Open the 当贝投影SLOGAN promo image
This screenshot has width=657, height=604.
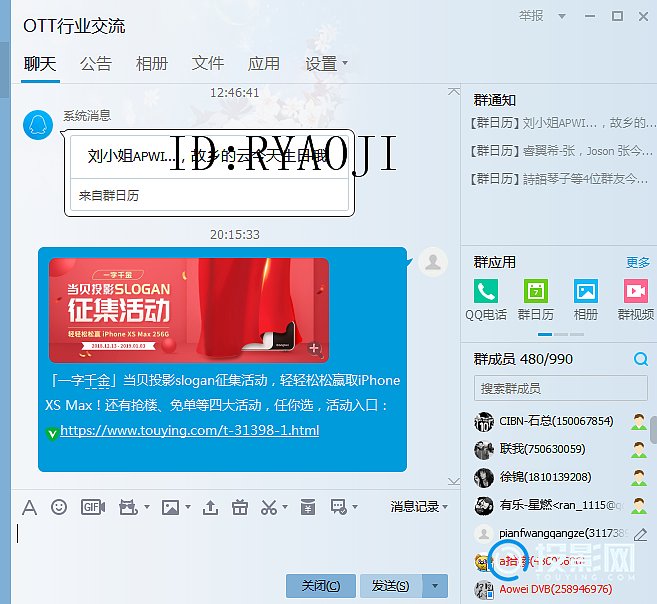[189, 310]
